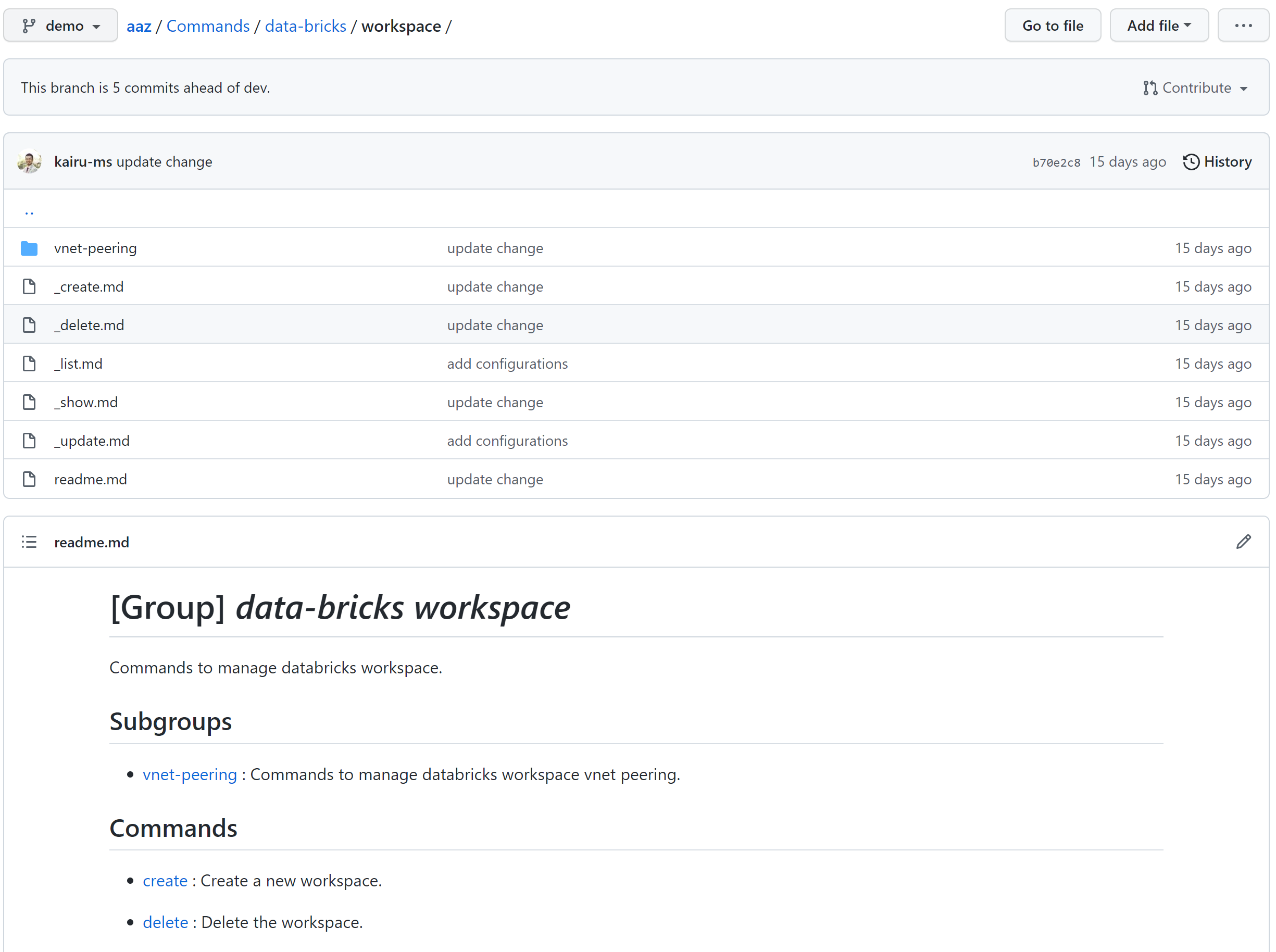This screenshot has width=1276, height=952.
Task: Open the vnet-peering folder
Action: click(x=95, y=248)
